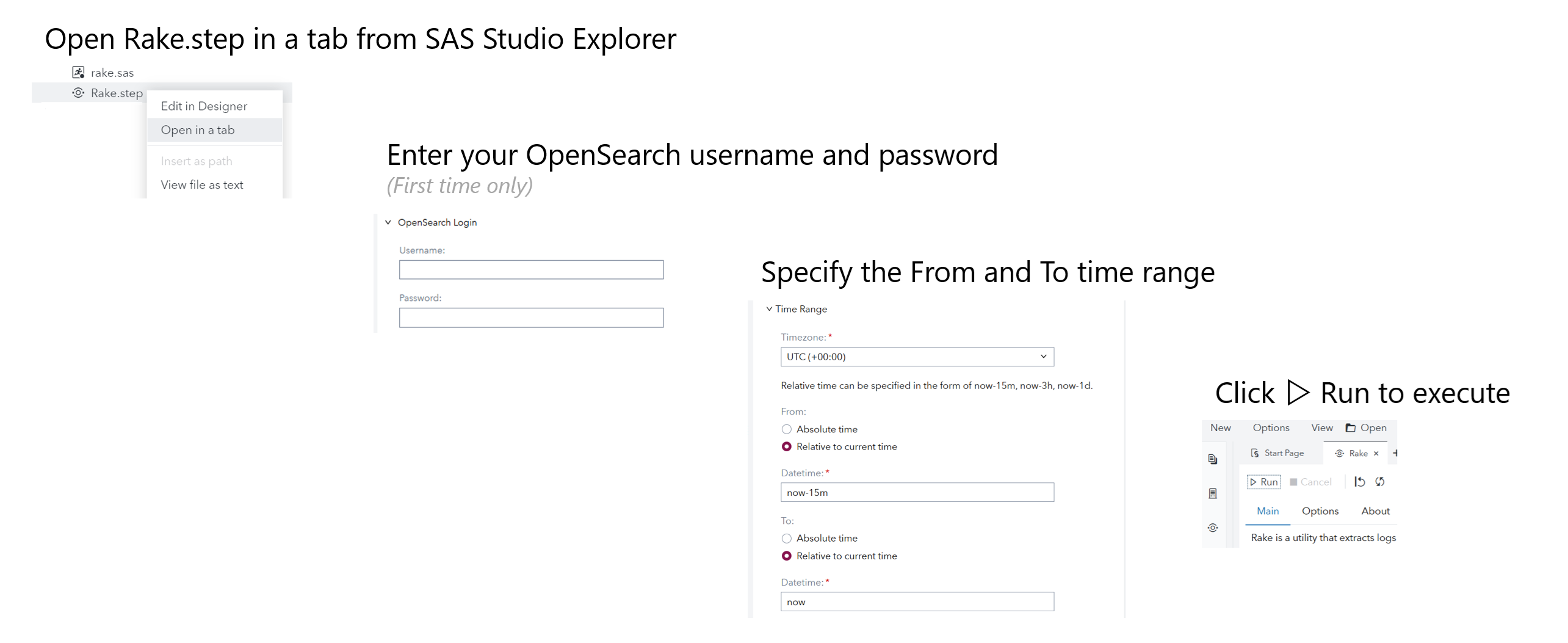Click the lined-page icon in the left rail
Image resolution: width=1568 pixels, height=643 pixels.
(x=1212, y=493)
